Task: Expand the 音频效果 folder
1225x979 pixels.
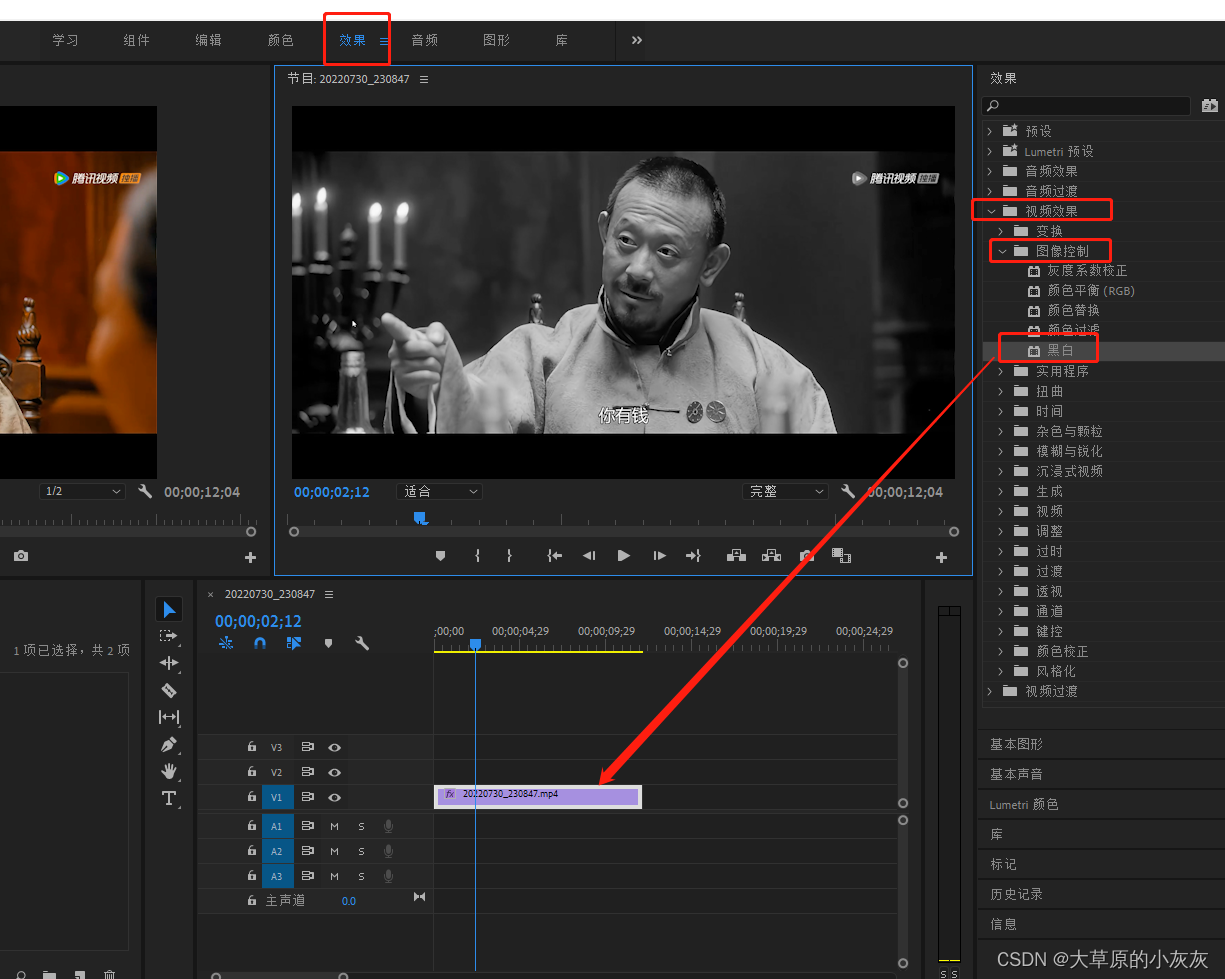Action: click(x=990, y=171)
